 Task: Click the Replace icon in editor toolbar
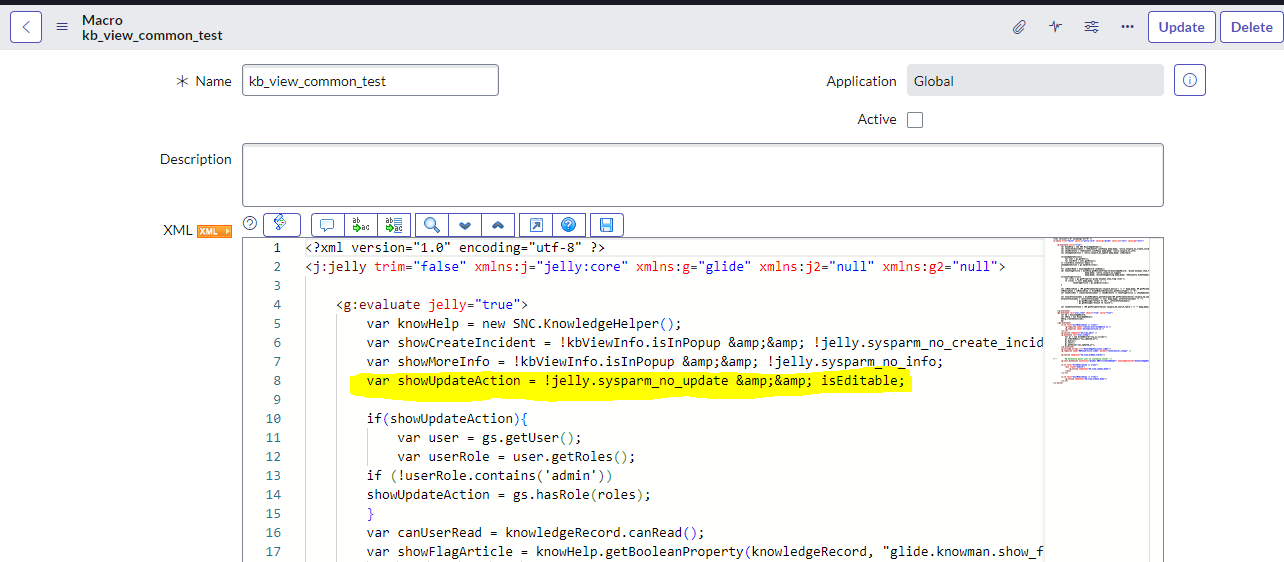(x=361, y=224)
